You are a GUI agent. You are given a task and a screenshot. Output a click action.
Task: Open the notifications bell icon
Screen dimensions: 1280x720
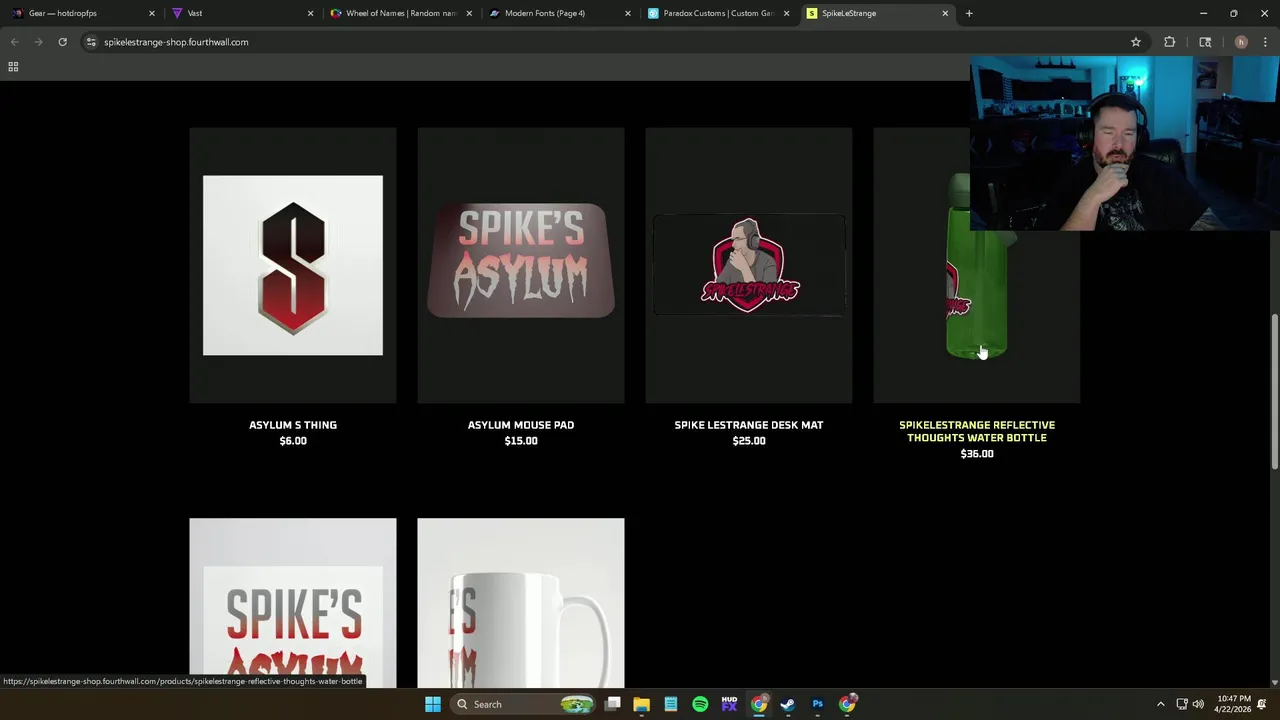[x=1262, y=704]
